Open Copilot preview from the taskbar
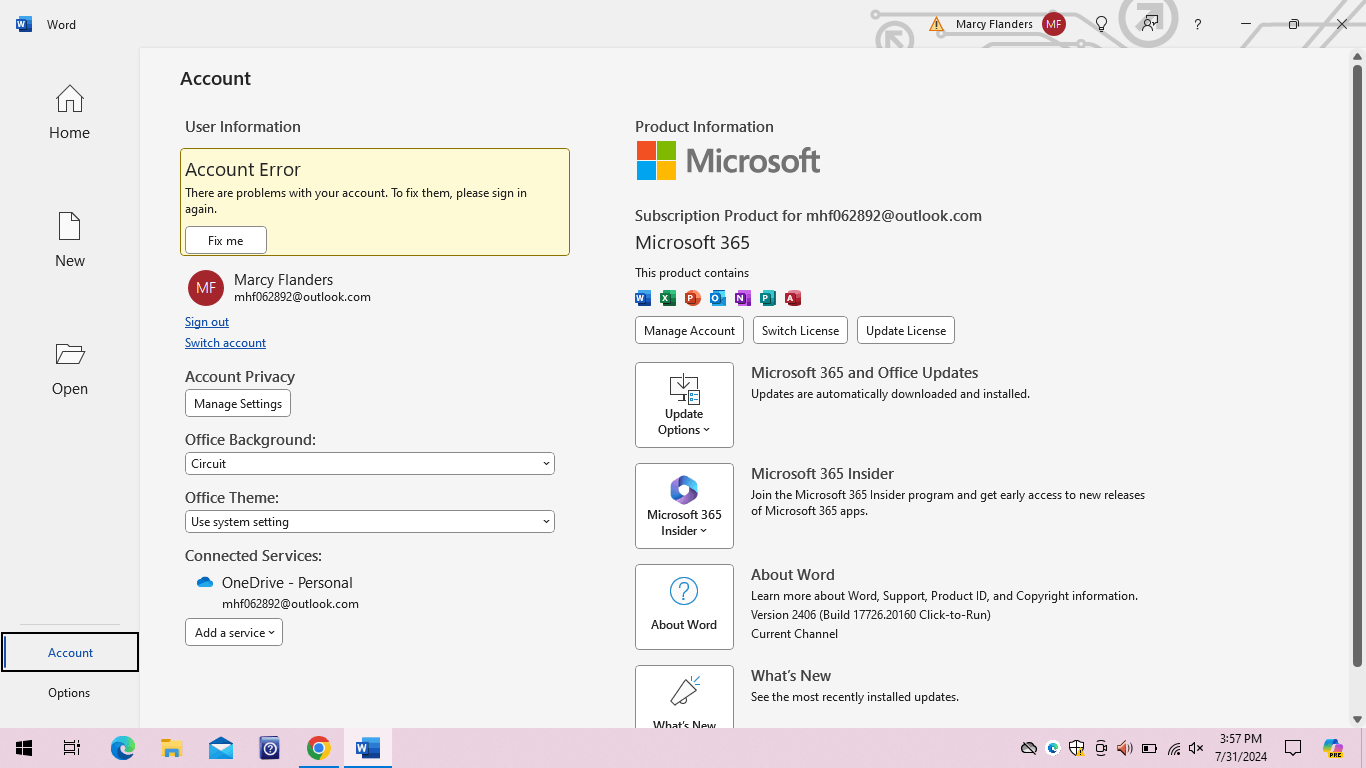 coord(1333,748)
